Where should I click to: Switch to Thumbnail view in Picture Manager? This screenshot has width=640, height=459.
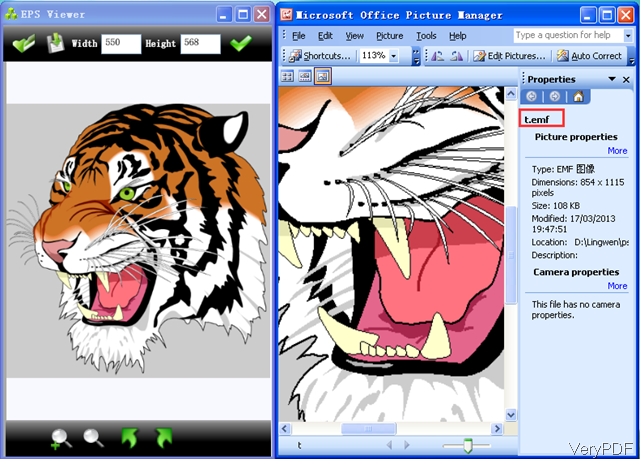coord(288,76)
